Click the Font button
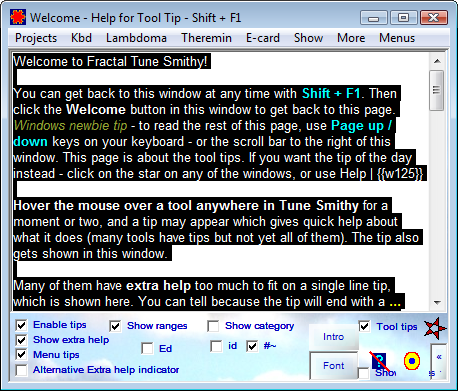The image size is (458, 391). click(334, 366)
